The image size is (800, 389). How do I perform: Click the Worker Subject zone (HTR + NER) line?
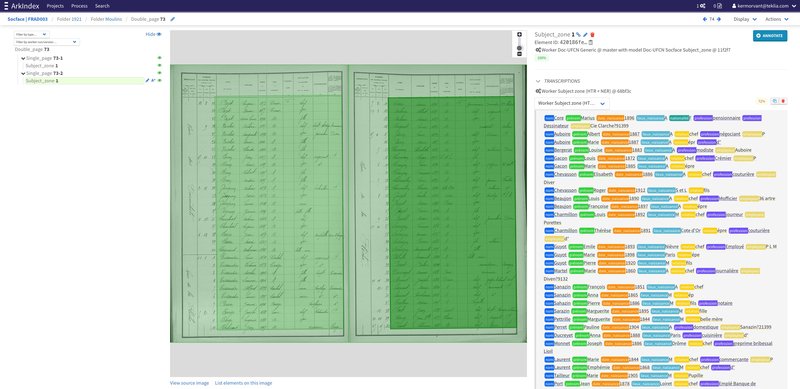coord(583,91)
